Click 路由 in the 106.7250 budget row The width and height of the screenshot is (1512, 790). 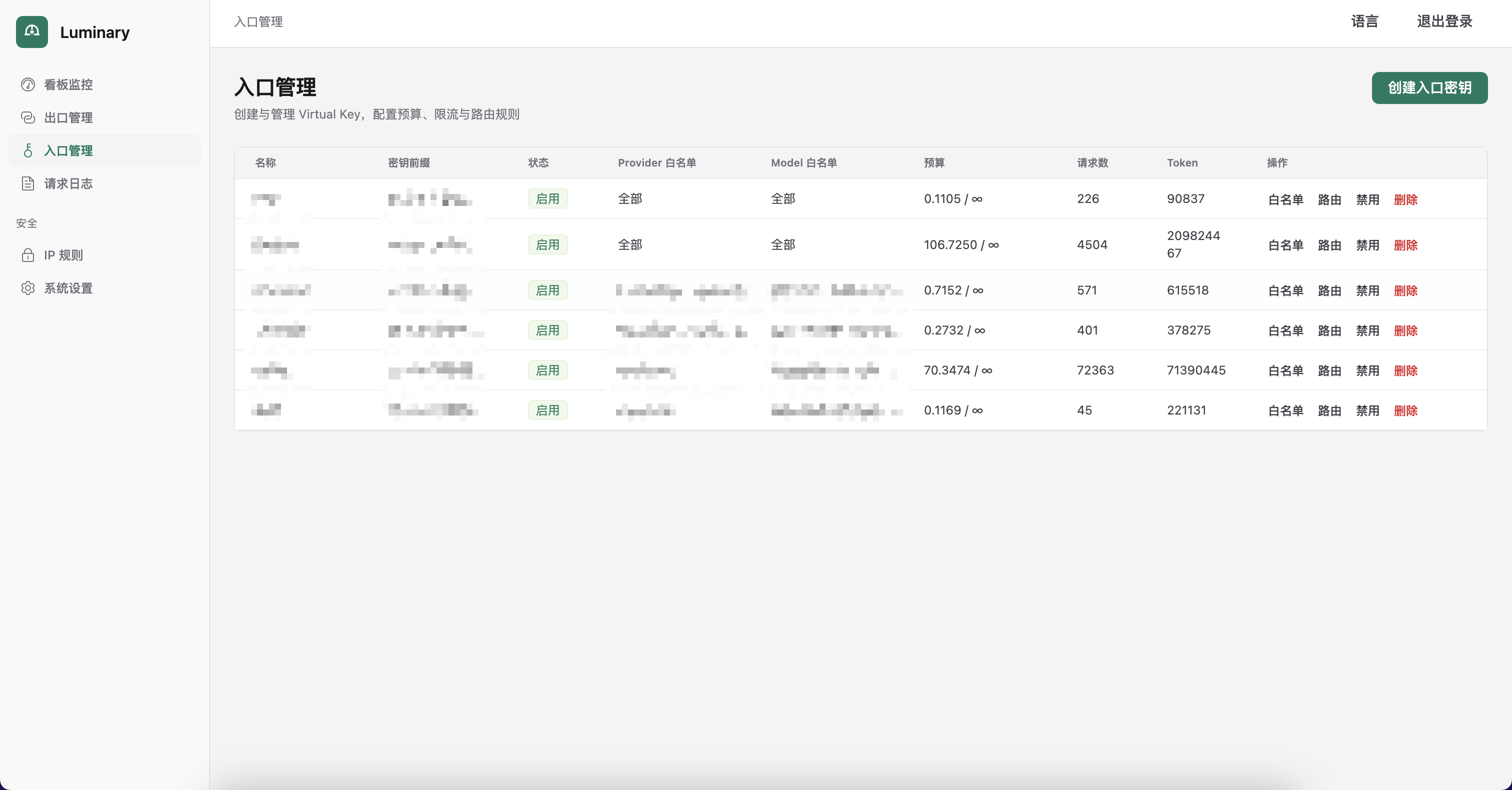click(1329, 245)
